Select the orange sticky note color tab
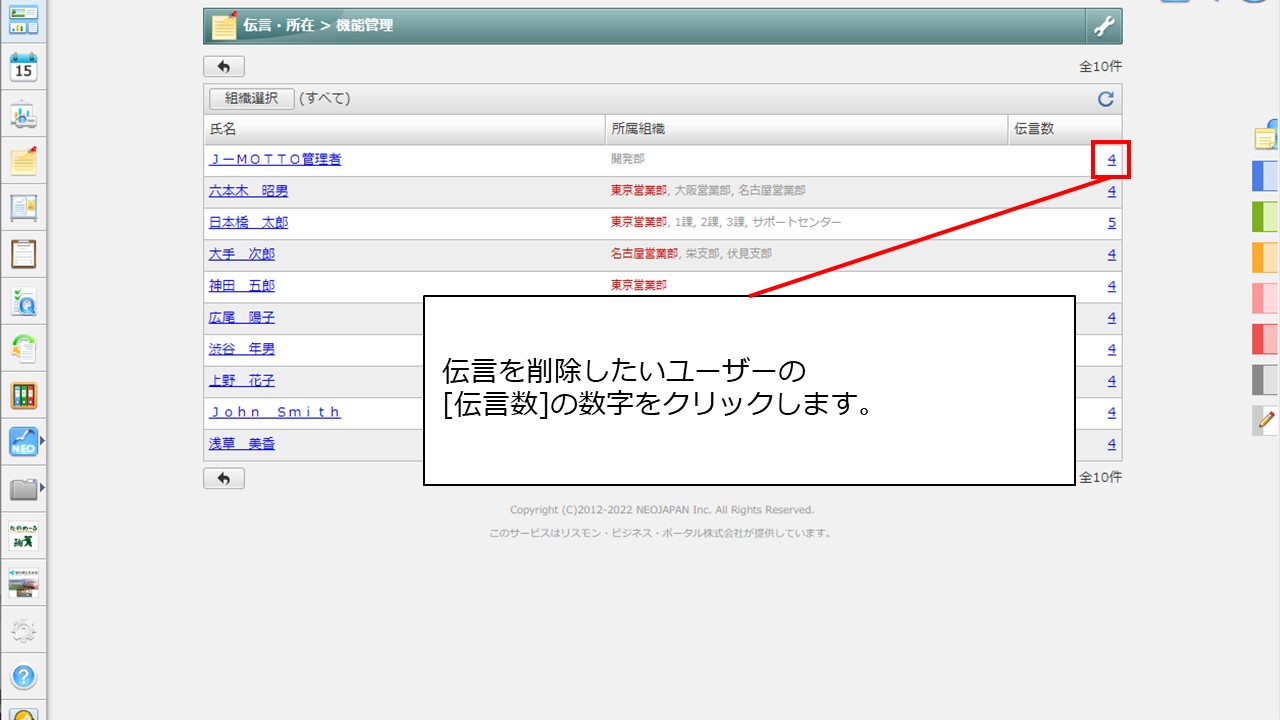The height and width of the screenshot is (720, 1280). click(1265, 258)
